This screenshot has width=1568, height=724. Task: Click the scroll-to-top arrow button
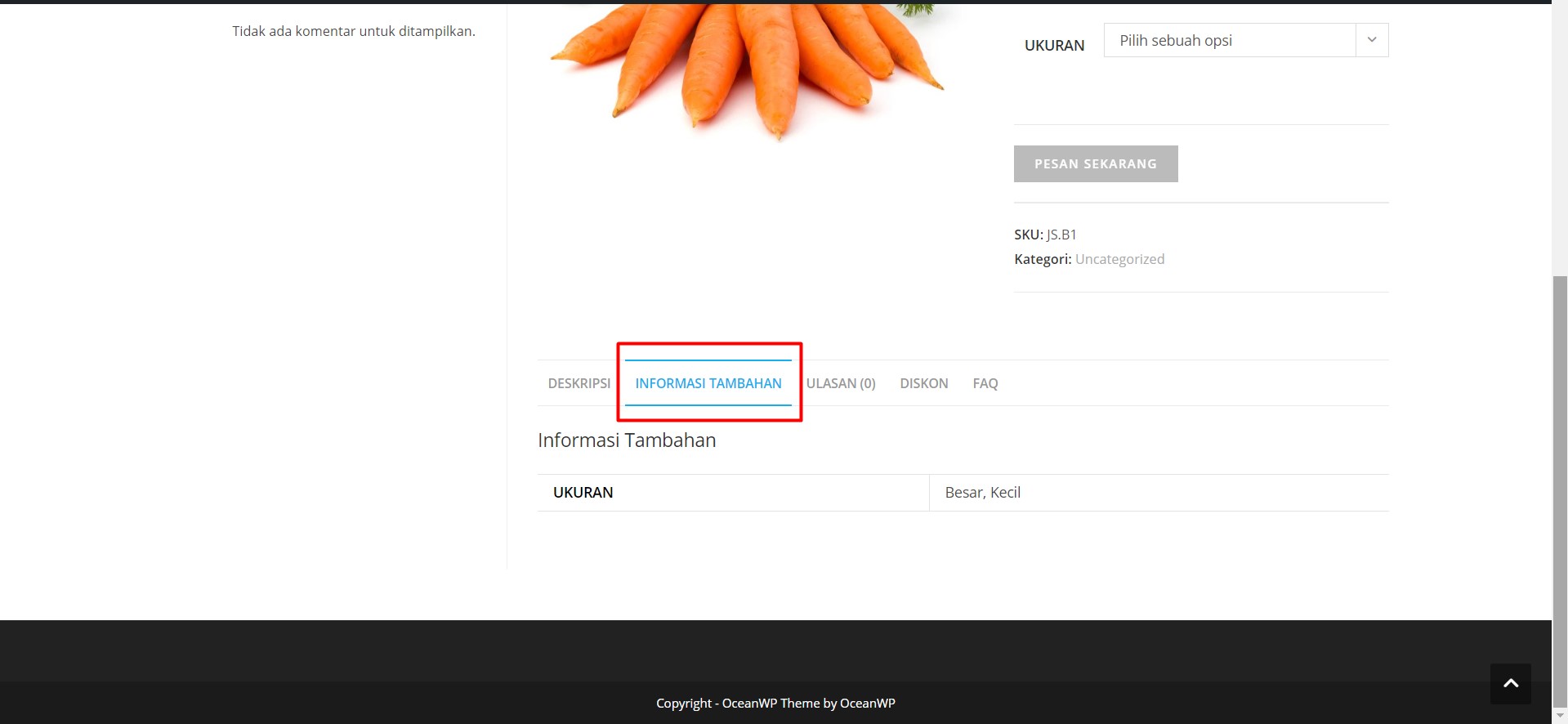pos(1511,683)
